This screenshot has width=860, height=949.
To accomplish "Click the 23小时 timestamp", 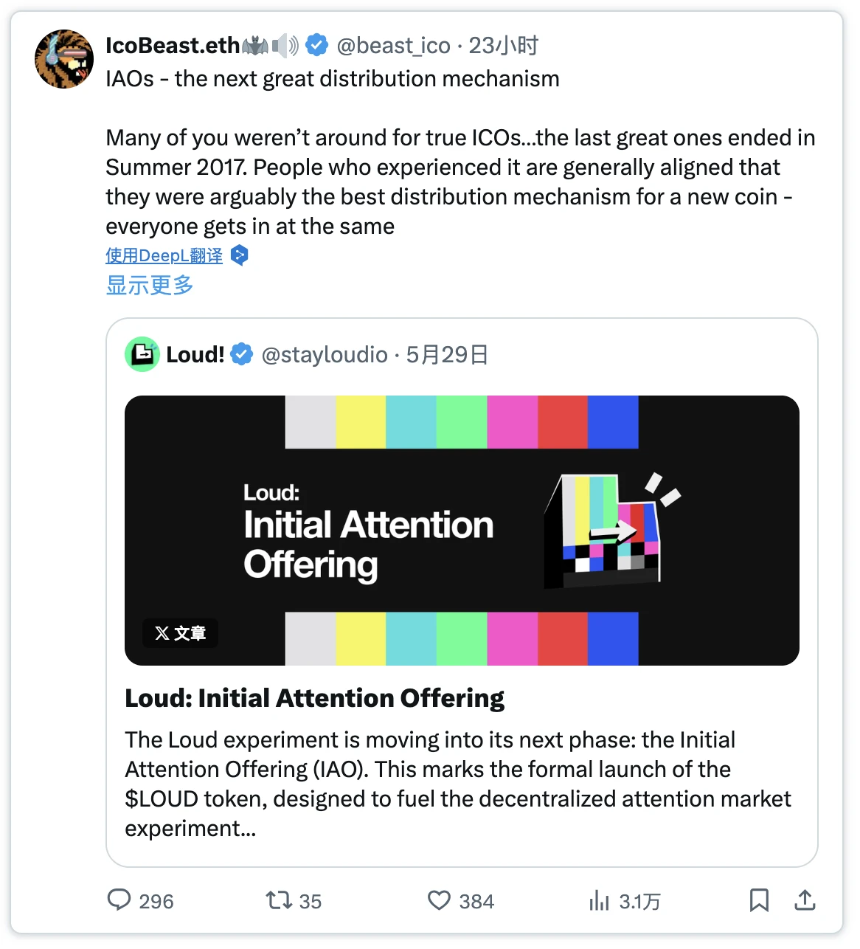I will pos(503,44).
